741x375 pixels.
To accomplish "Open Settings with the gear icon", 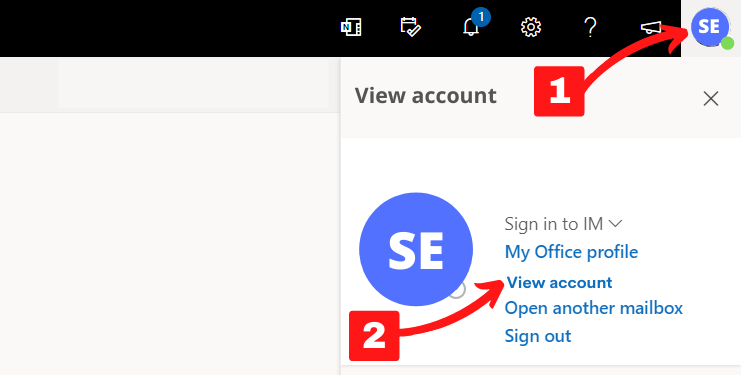I will (x=531, y=27).
